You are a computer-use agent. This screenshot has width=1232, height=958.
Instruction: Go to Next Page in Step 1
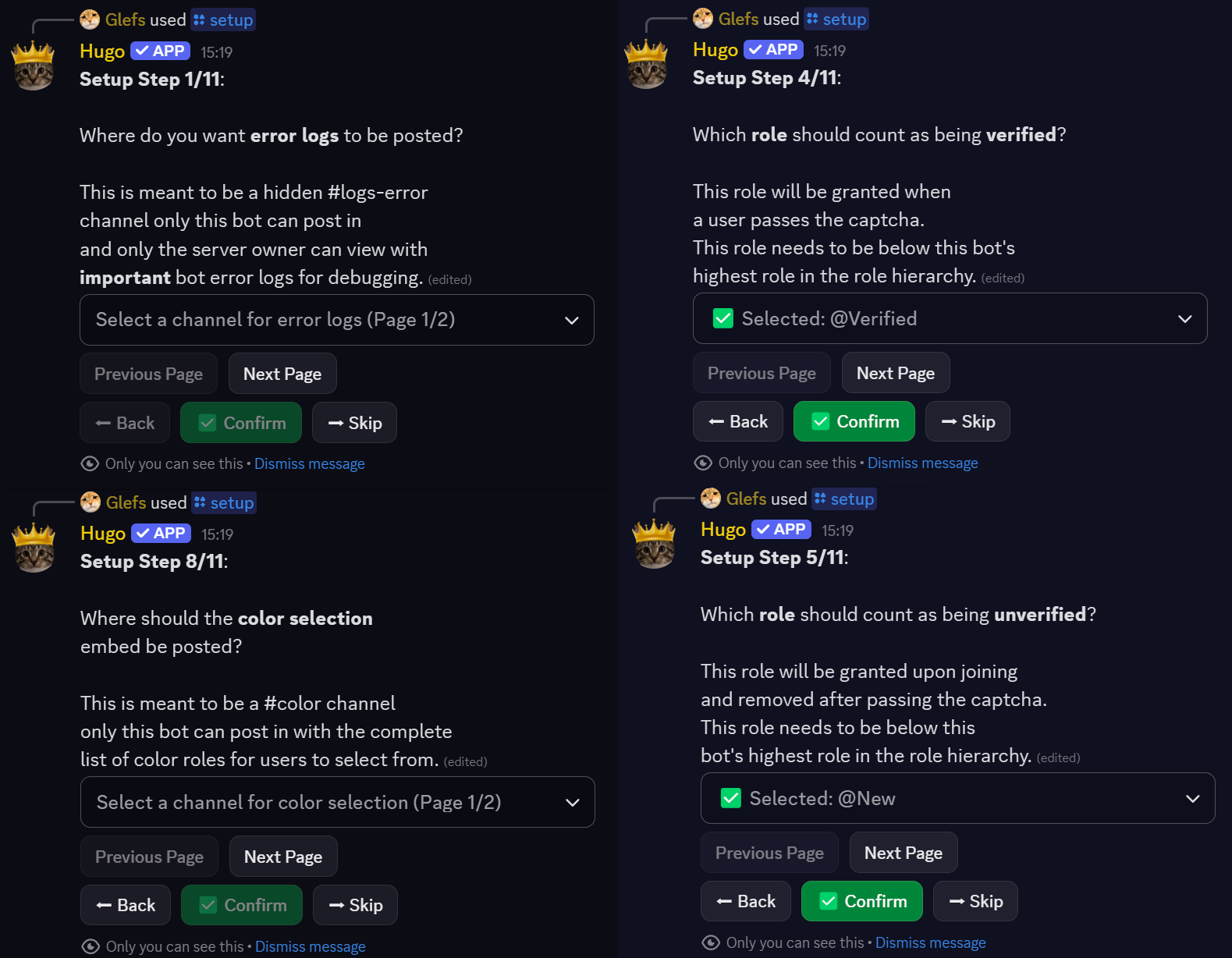click(x=282, y=374)
